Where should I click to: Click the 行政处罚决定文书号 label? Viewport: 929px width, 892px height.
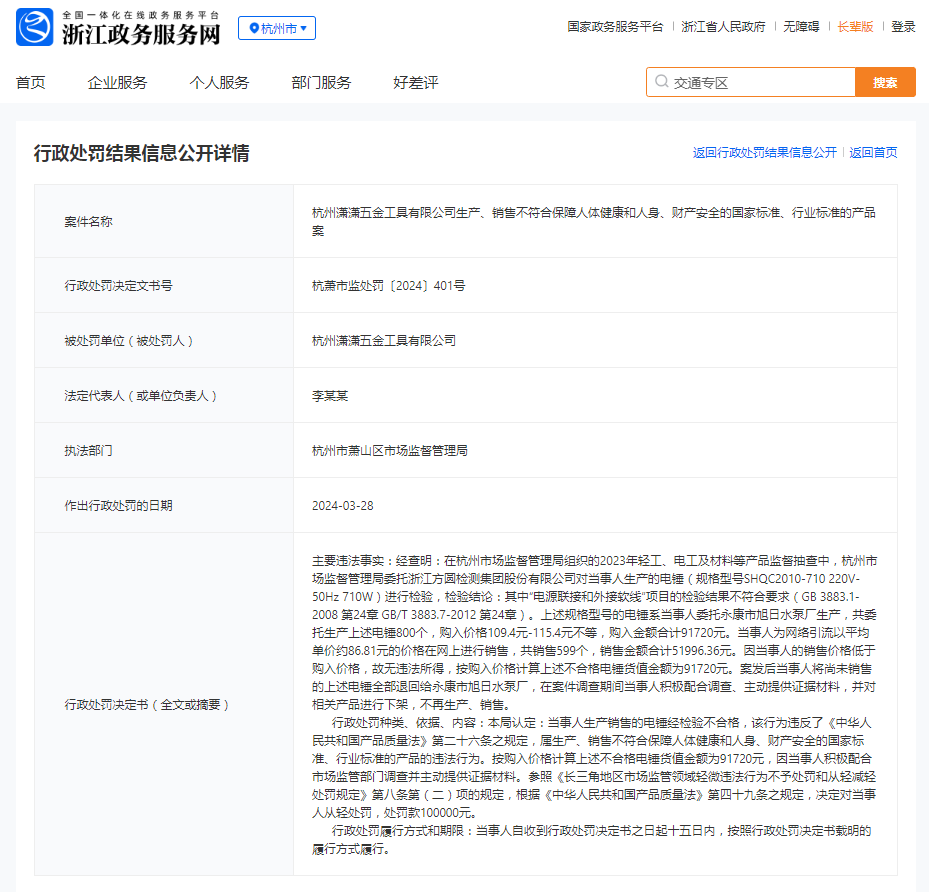point(118,285)
